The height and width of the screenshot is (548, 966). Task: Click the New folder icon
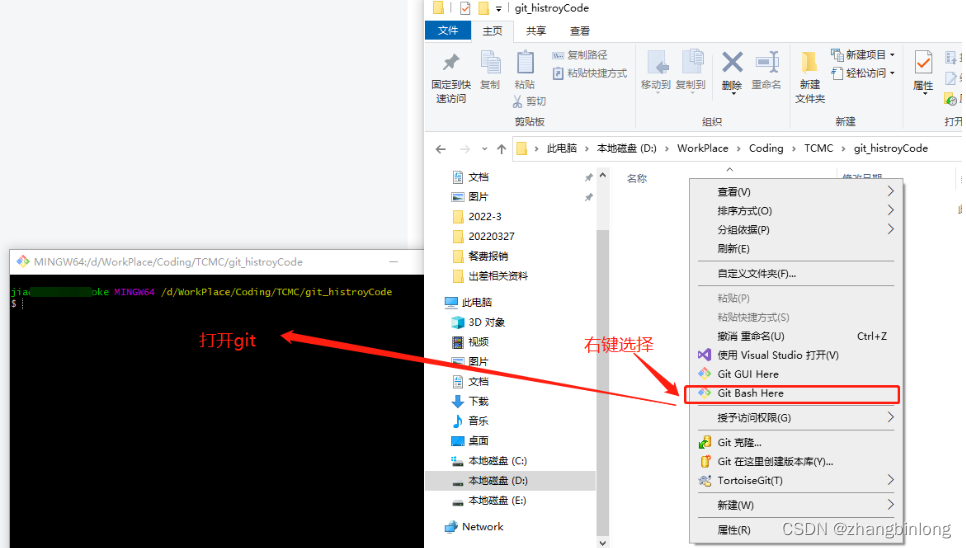(x=809, y=62)
